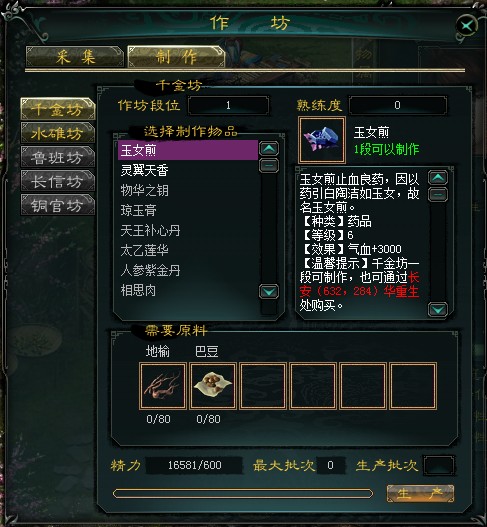Click the 生产批次 input box
The image size is (487, 527).
439,465
